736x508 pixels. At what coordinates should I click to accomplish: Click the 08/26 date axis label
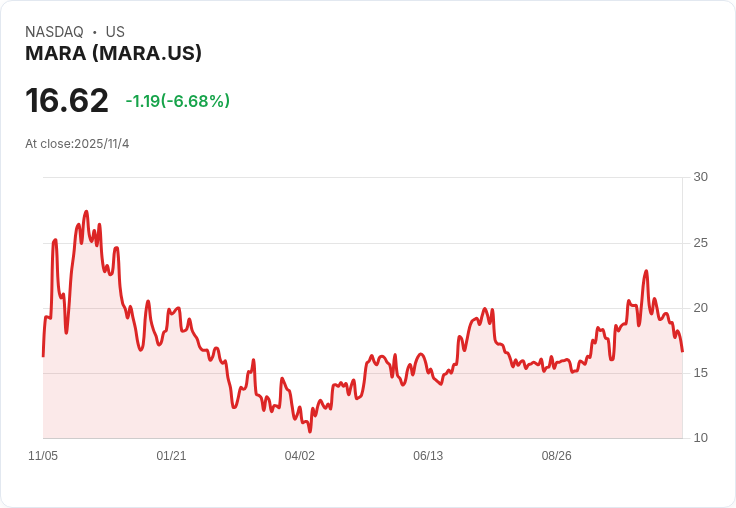tap(557, 456)
